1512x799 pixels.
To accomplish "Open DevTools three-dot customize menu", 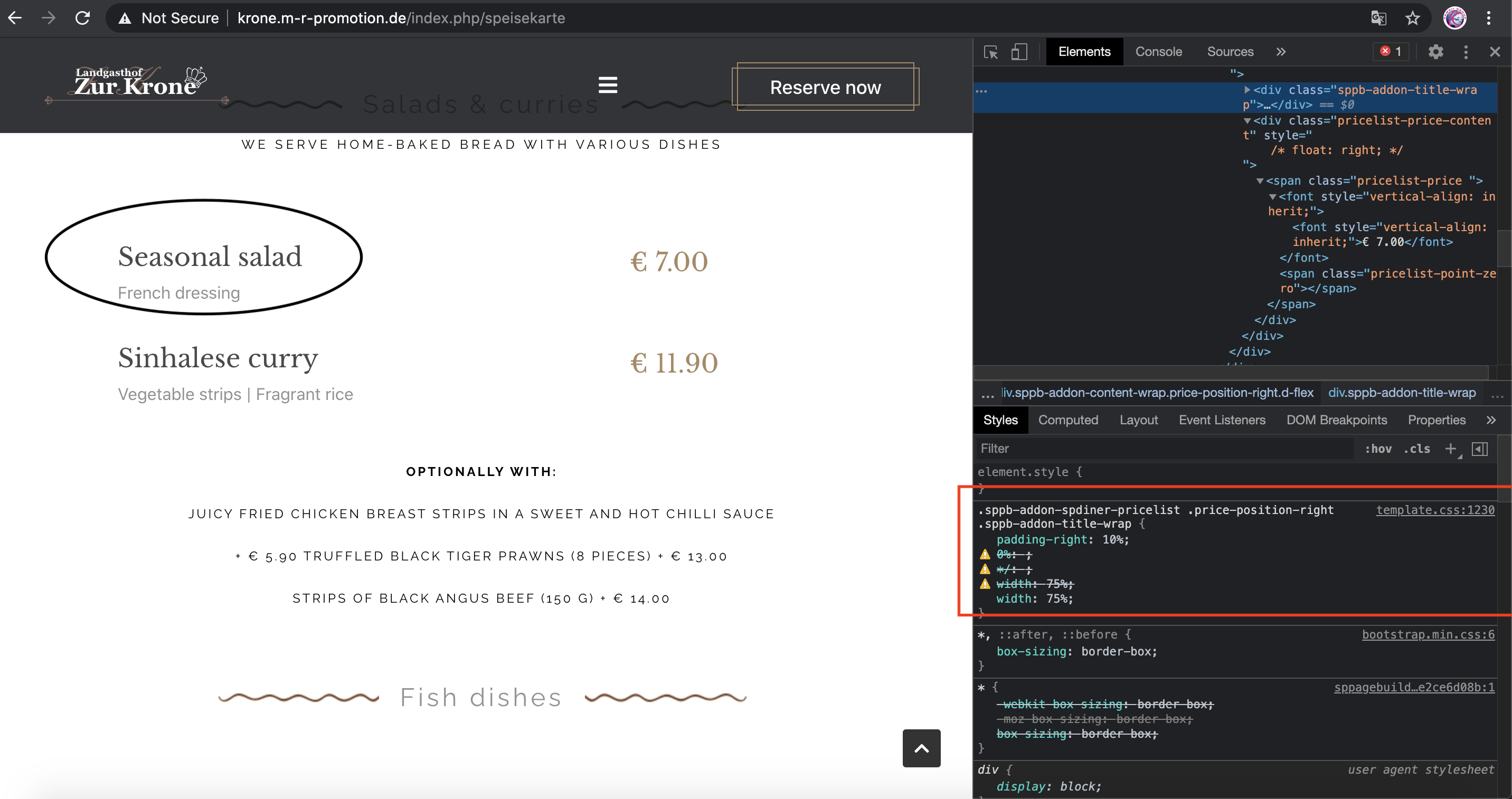I will (1466, 52).
